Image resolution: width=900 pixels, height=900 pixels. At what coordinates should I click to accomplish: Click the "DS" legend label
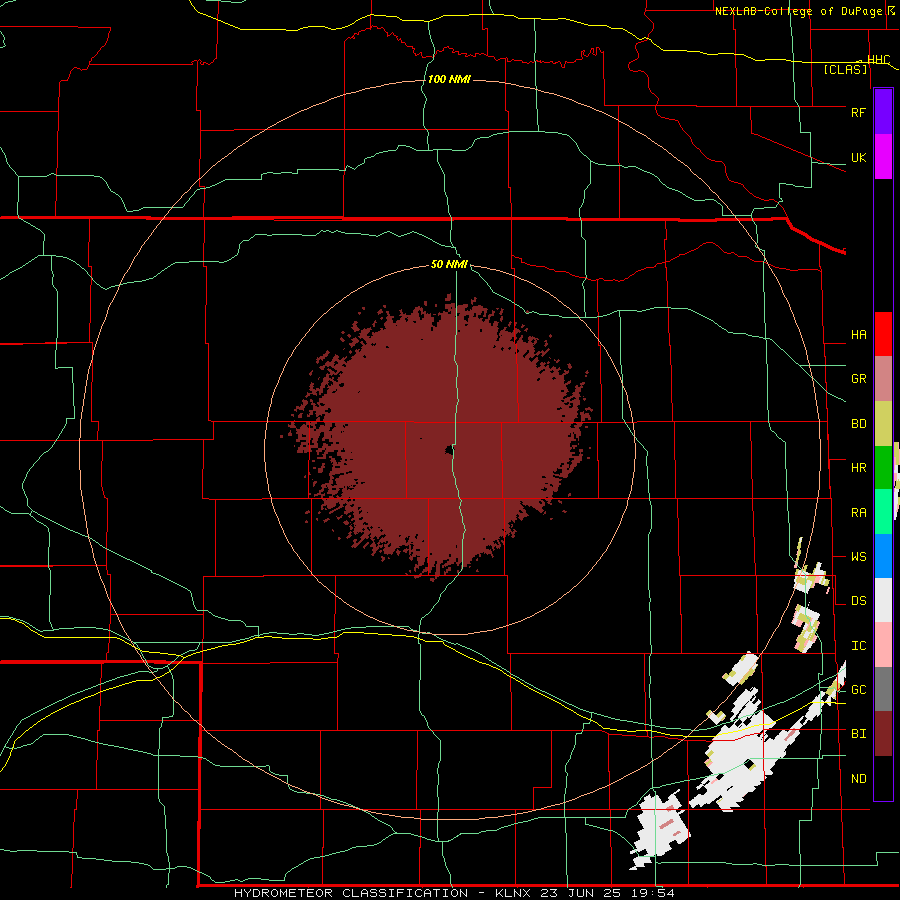pyautogui.click(x=858, y=601)
